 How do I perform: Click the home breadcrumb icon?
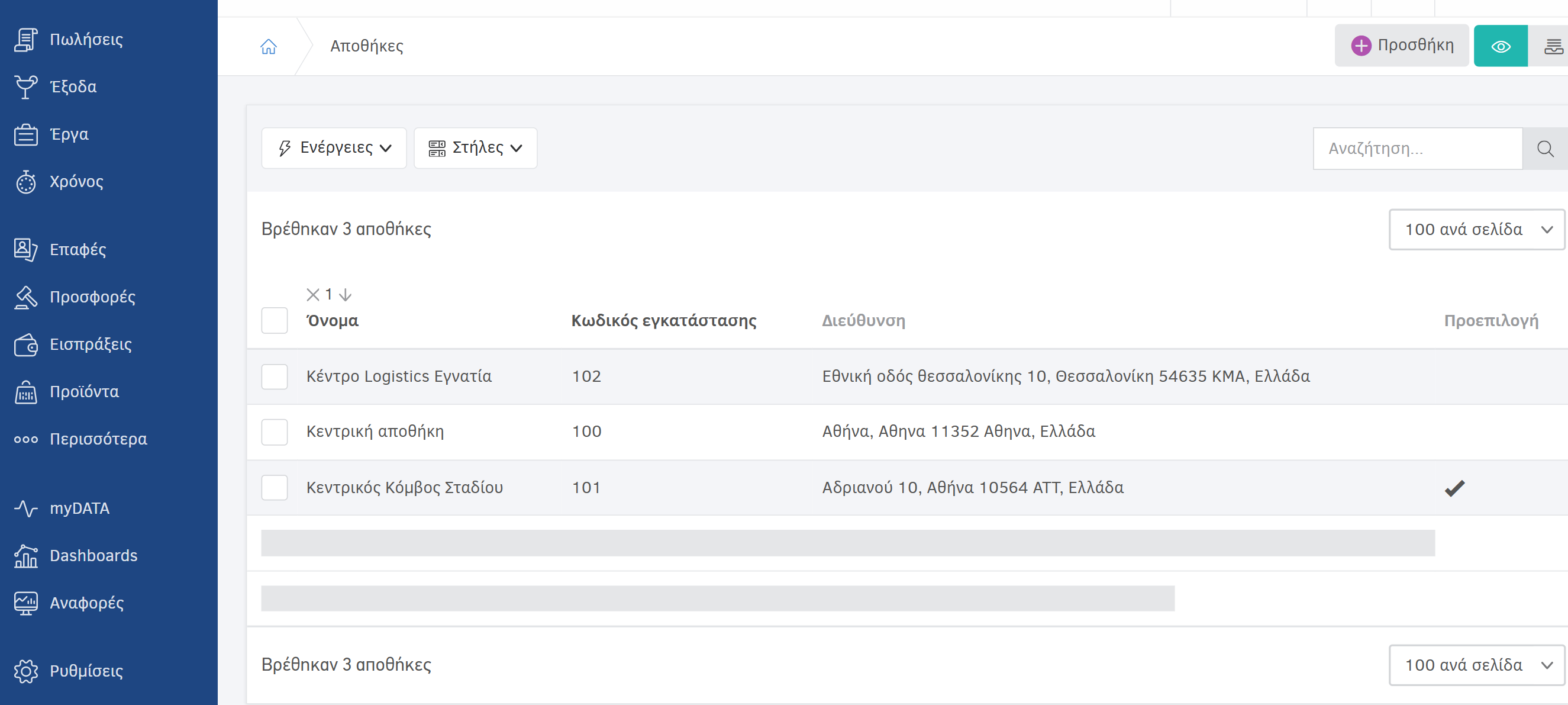pyautogui.click(x=269, y=46)
